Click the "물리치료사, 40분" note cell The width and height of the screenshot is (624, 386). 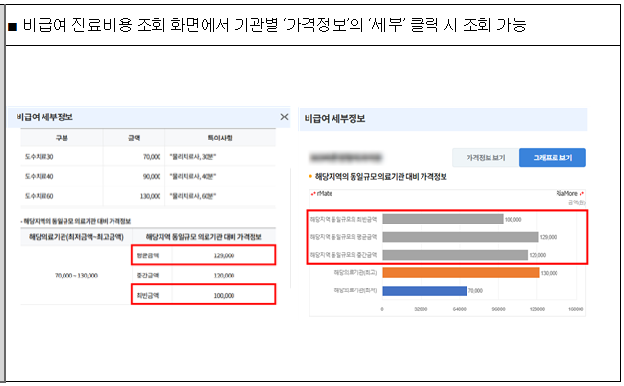click(193, 176)
